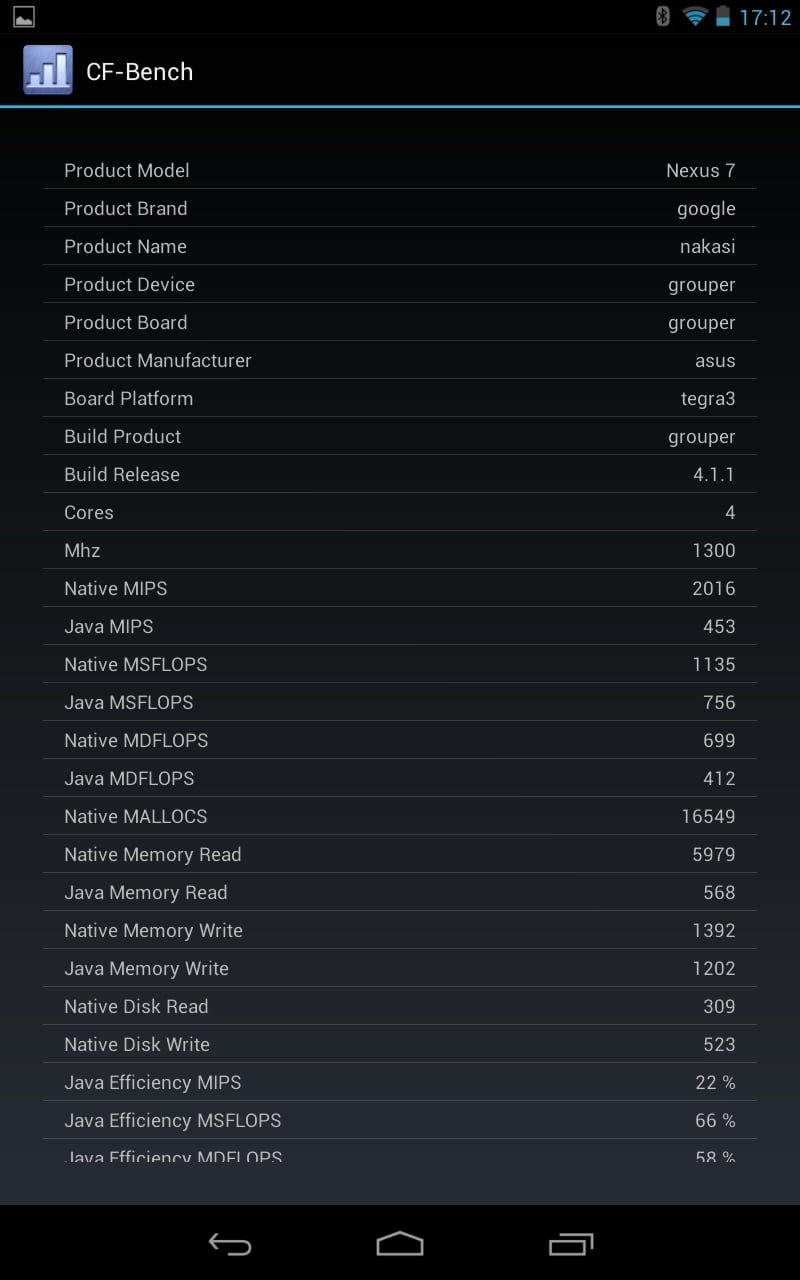The height and width of the screenshot is (1280, 800).
Task: Select the Cores row
Action: tap(400, 512)
